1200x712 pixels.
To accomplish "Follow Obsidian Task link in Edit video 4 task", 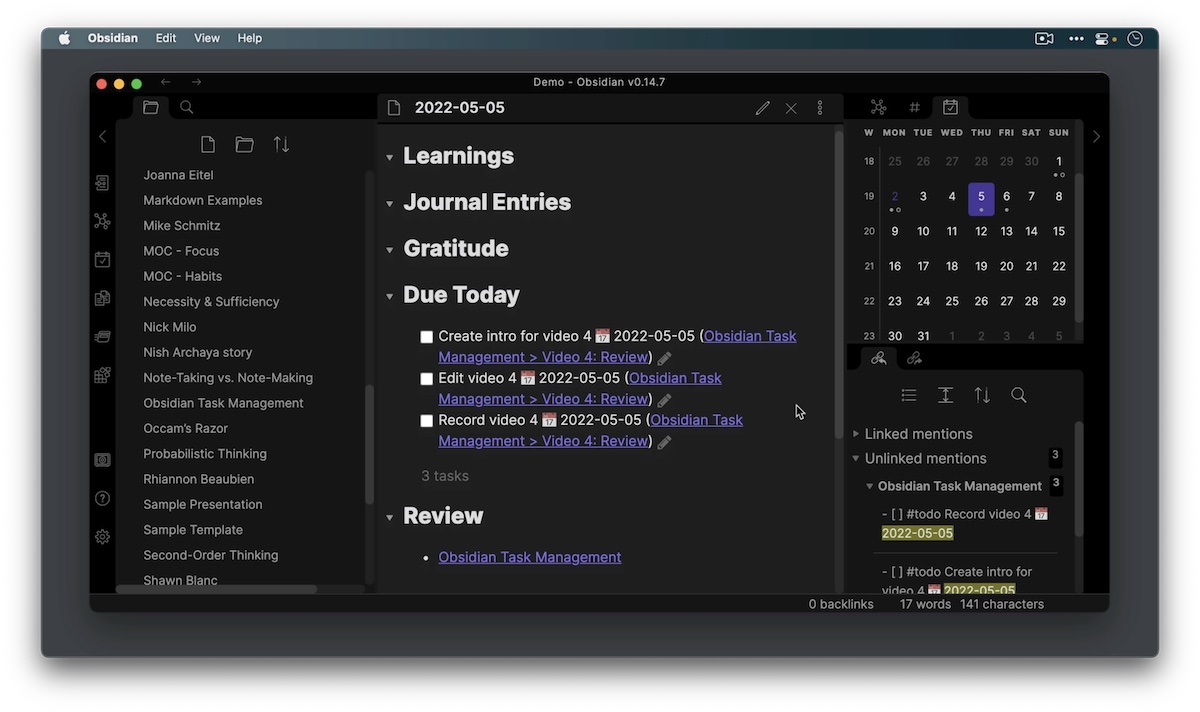I will 581,389.
